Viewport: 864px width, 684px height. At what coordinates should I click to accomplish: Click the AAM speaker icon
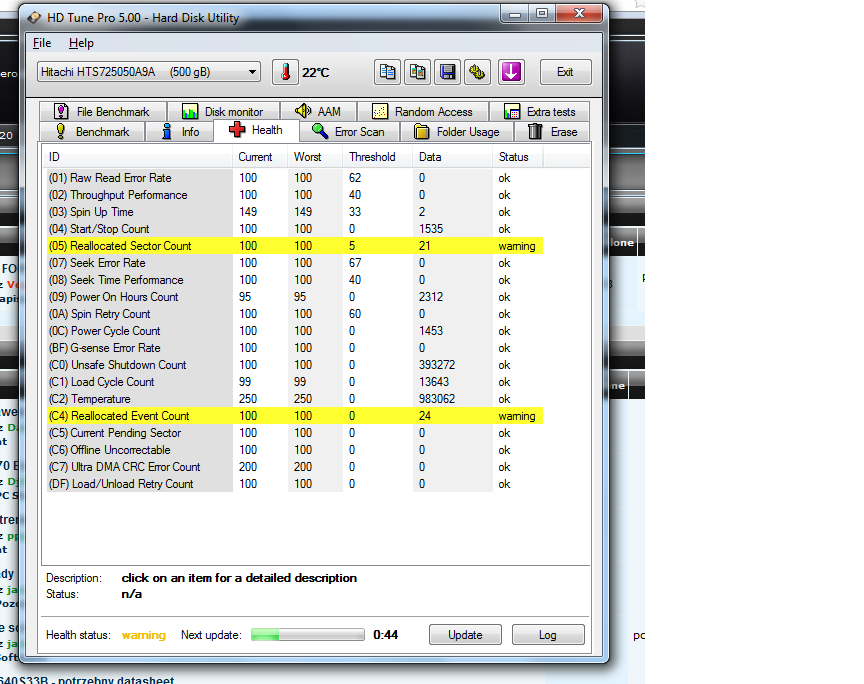tap(303, 111)
